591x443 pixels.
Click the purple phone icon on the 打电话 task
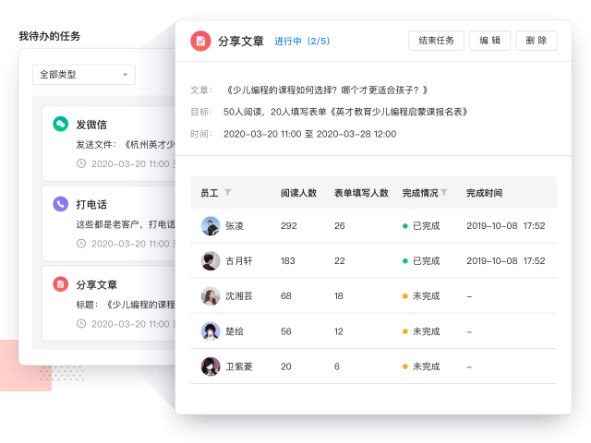coord(60,204)
